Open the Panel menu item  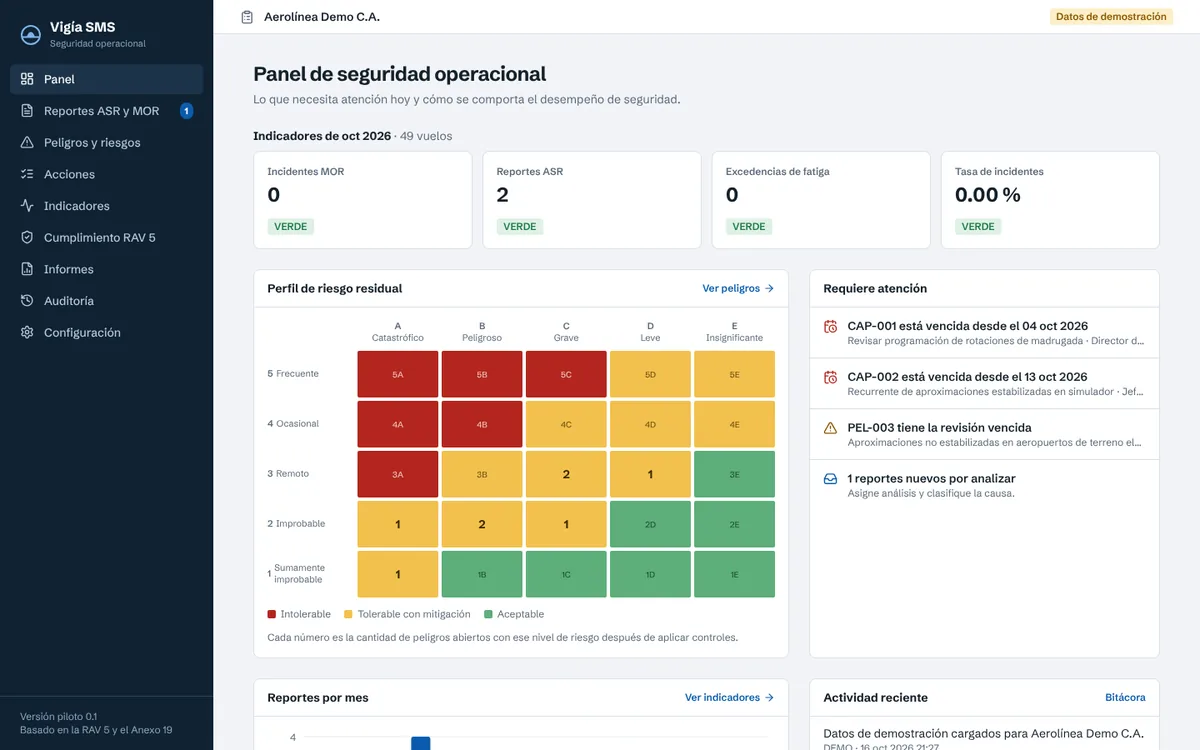point(107,79)
